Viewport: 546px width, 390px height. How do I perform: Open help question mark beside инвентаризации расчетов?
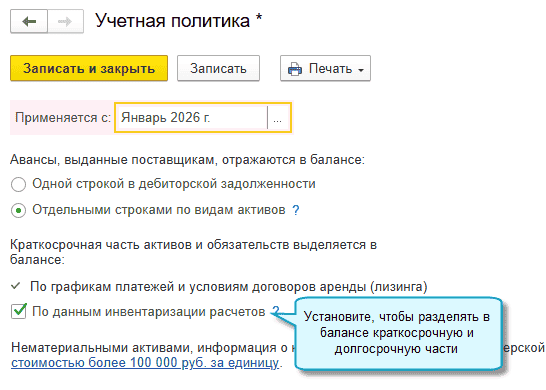pyautogui.click(x=275, y=311)
